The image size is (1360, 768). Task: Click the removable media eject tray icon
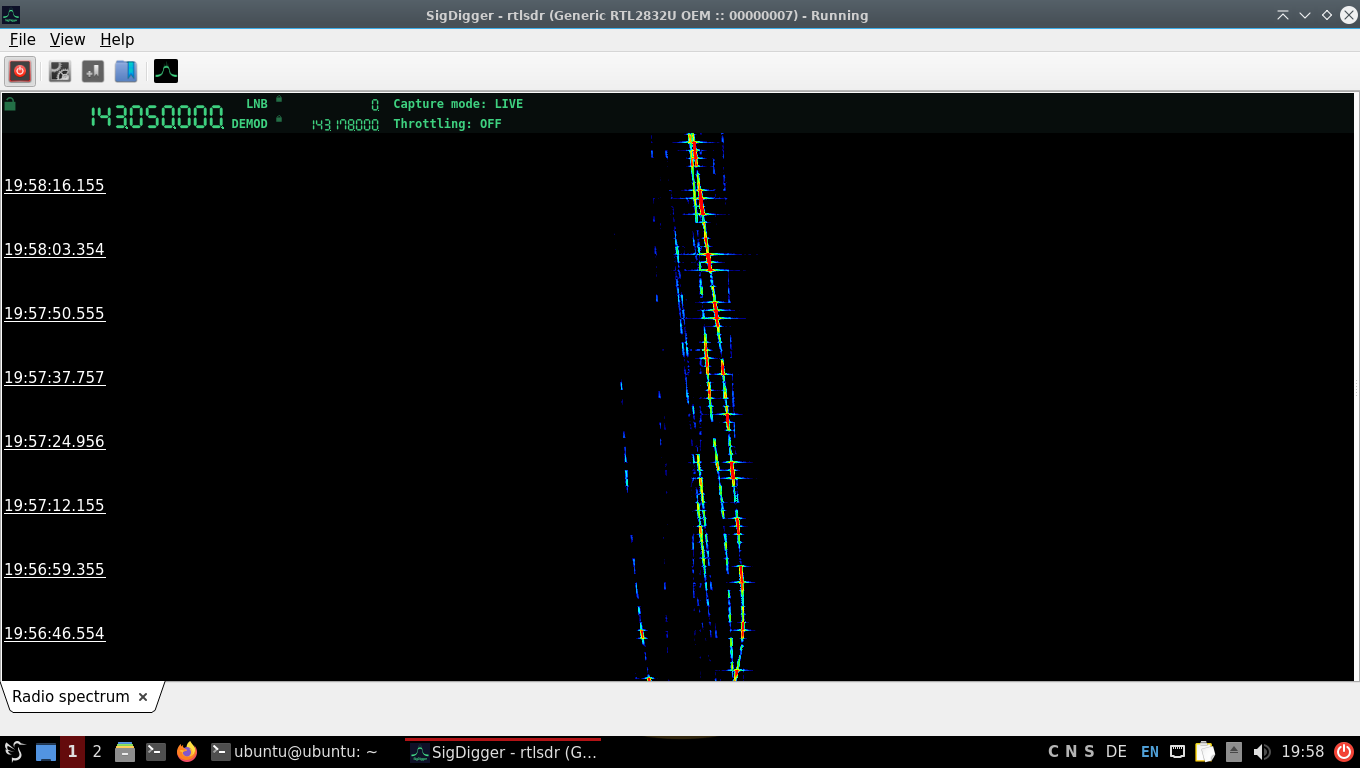pos(1234,752)
